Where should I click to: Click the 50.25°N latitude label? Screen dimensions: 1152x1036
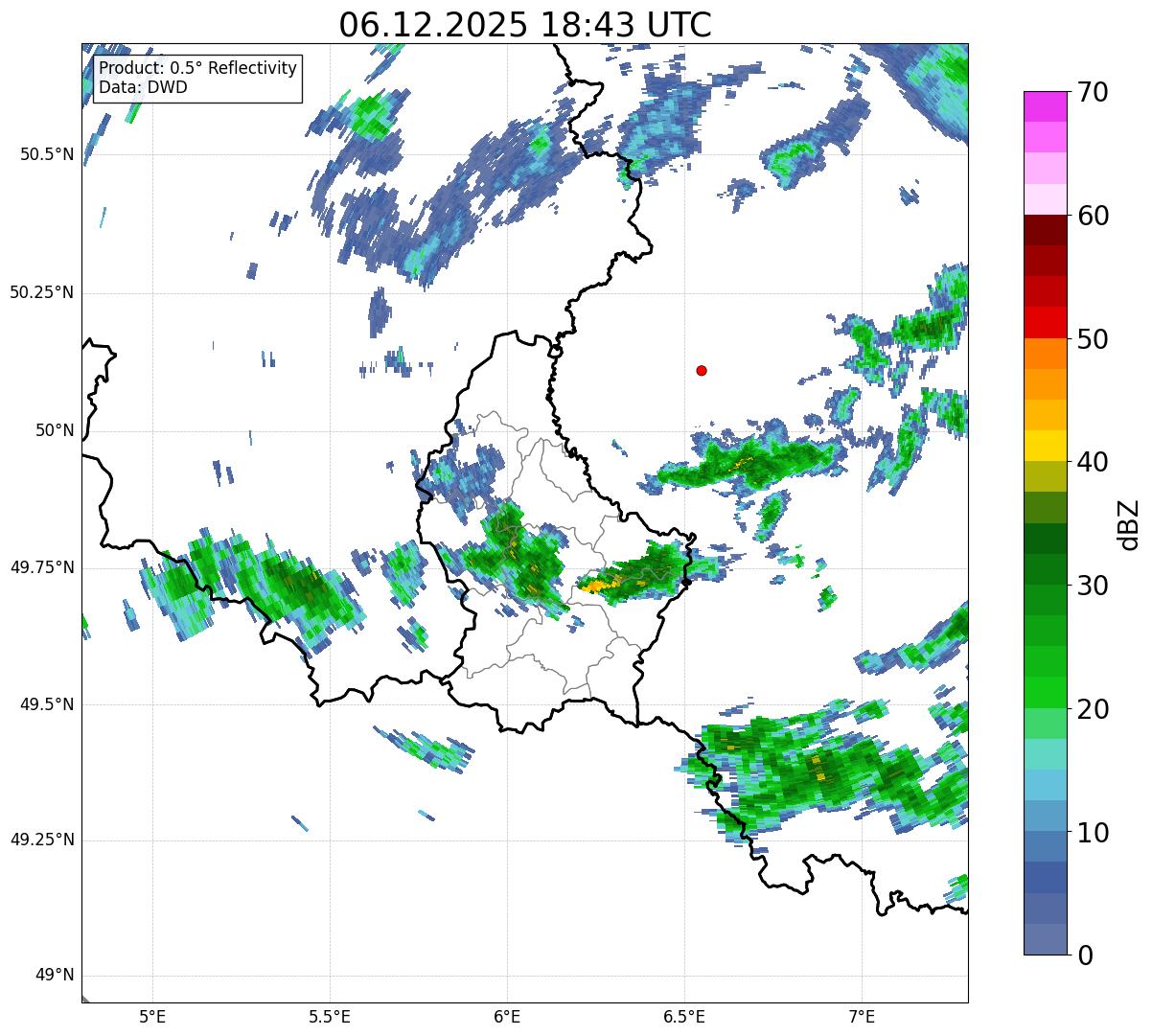pos(42,292)
